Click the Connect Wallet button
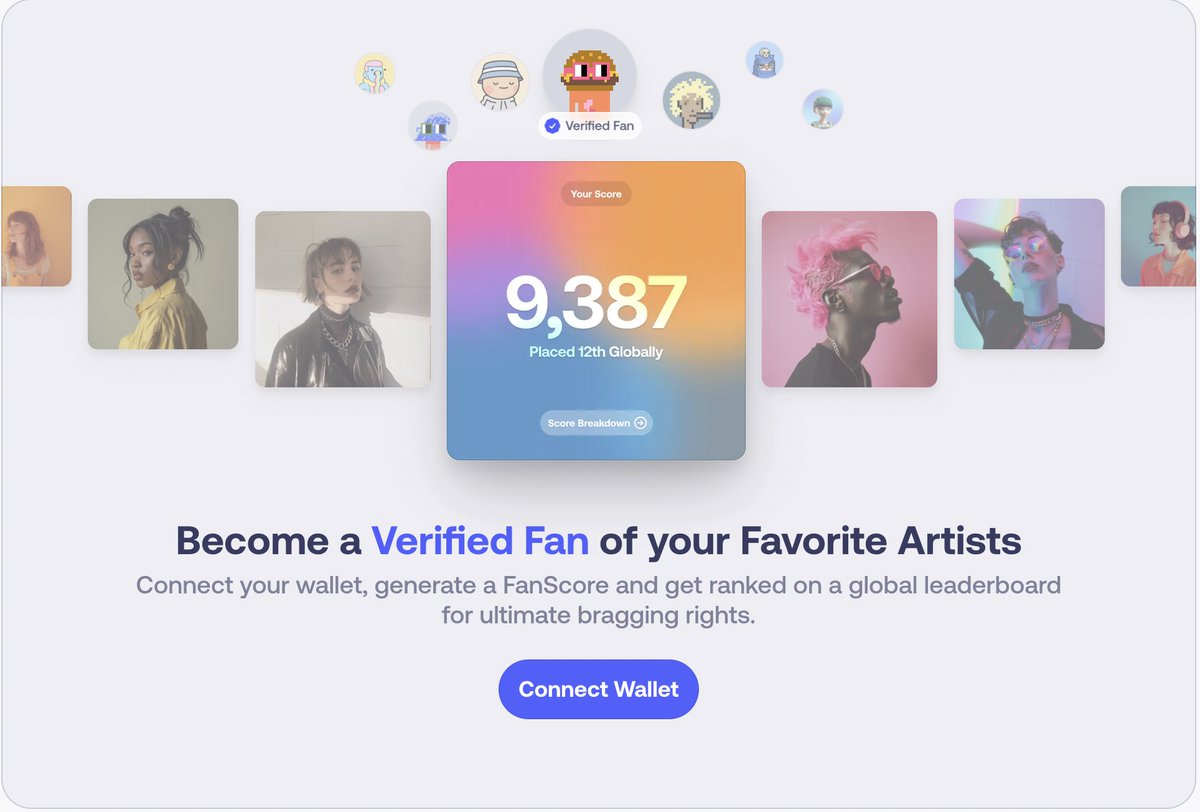Viewport: 1200px width, 812px height. tap(598, 689)
